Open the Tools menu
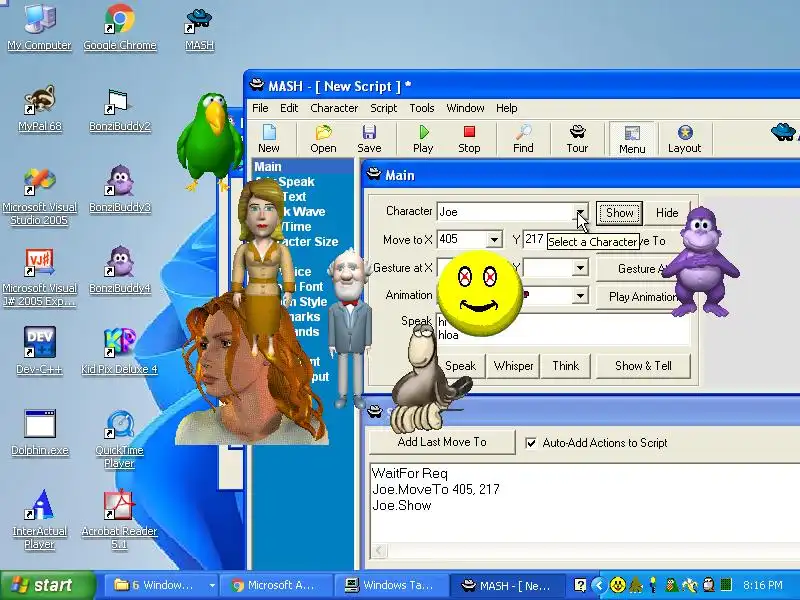 421,108
